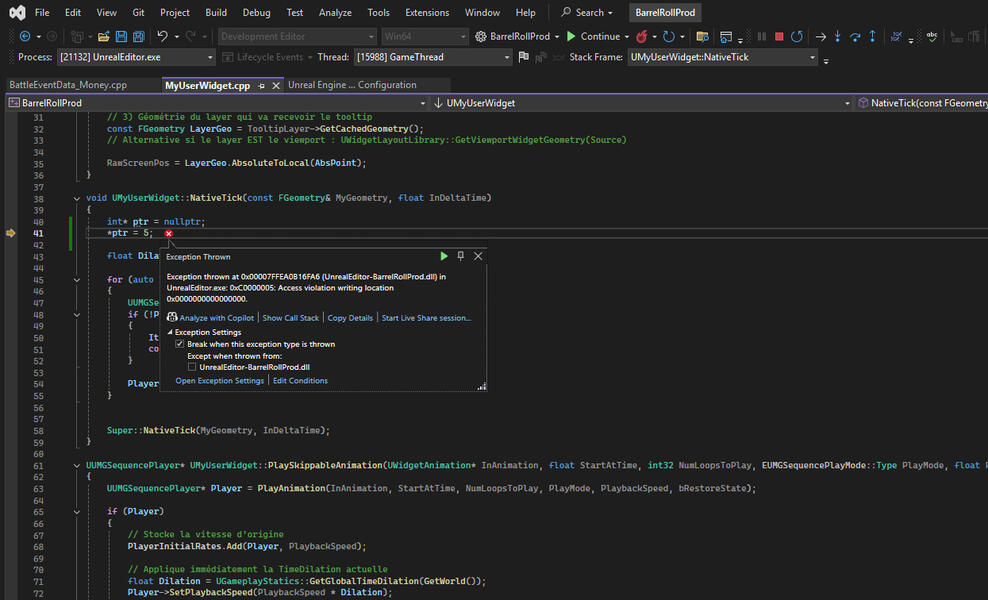Click the Step Over icon
This screenshot has width=988, height=600.
pyautogui.click(x=855, y=36)
